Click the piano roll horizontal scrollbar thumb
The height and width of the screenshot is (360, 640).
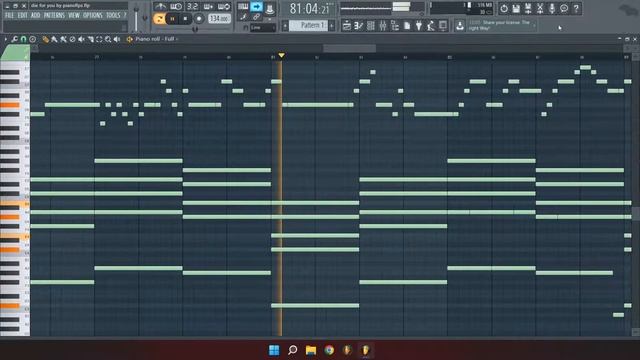349,49
